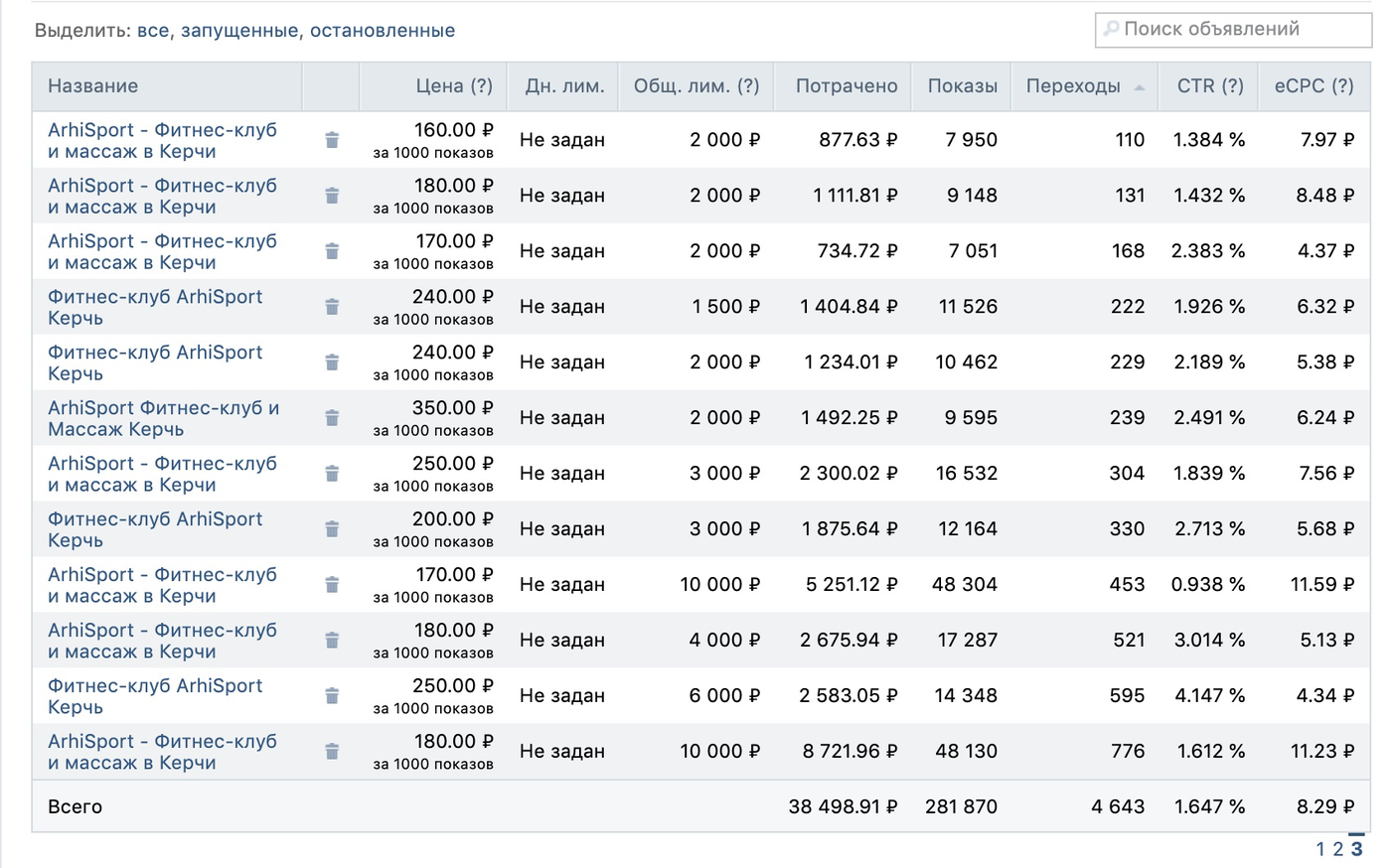Click the 48 304 impressions value
This screenshot has width=1391, height=868.
pyautogui.click(x=965, y=585)
